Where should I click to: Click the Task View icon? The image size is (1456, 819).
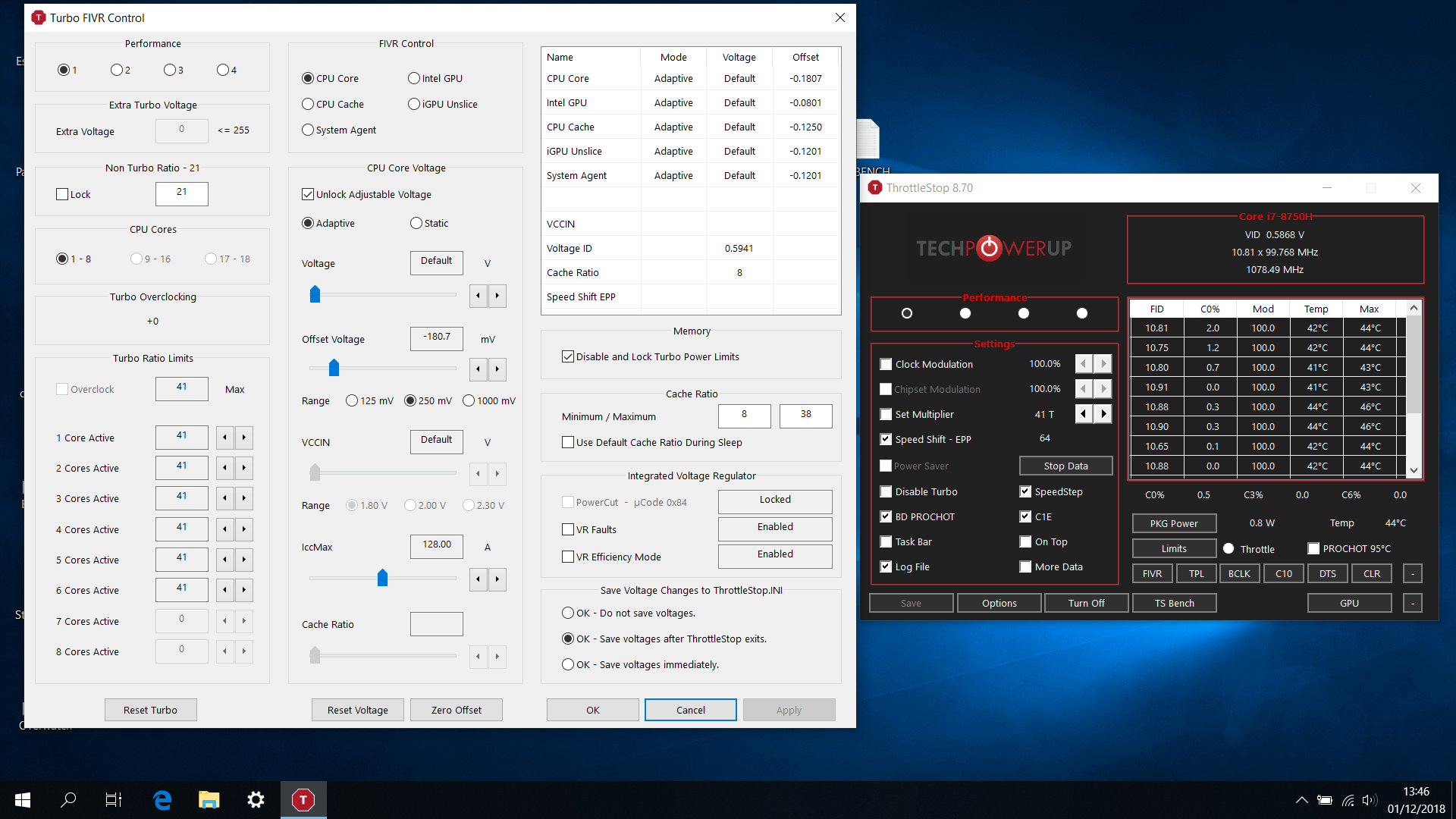point(114,799)
